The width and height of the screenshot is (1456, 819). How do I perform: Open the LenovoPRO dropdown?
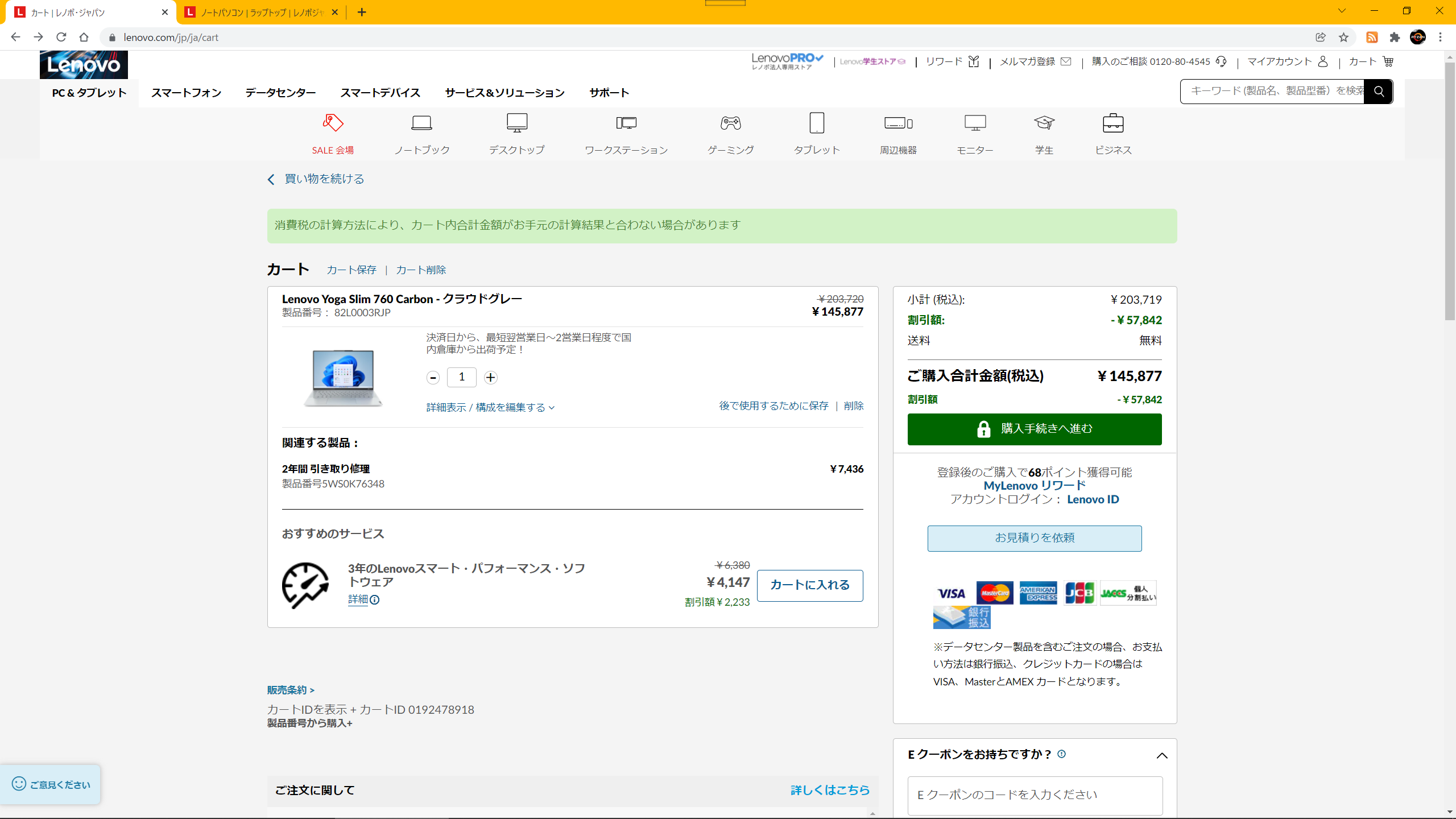point(788,61)
